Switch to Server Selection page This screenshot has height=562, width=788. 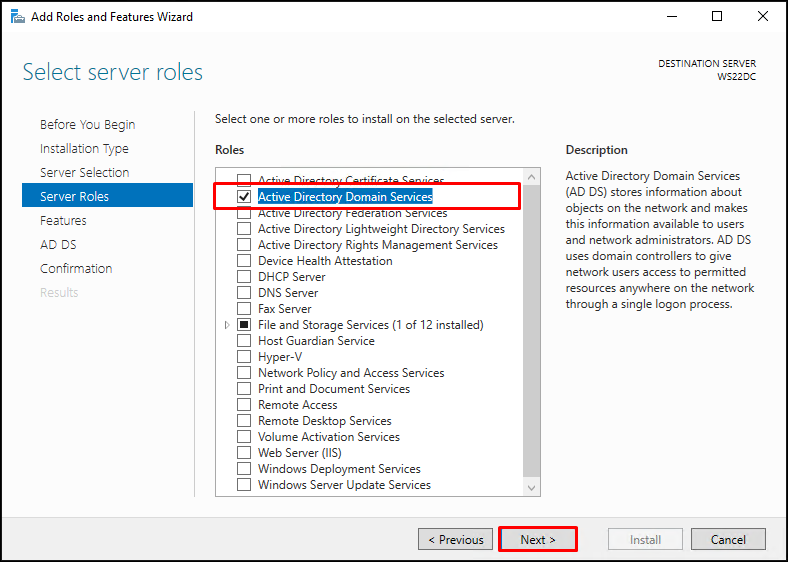coord(84,173)
